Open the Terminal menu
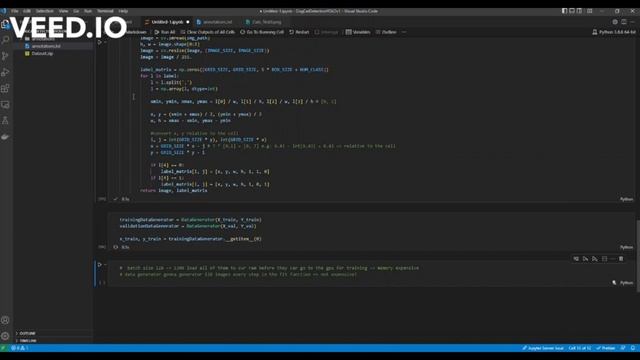The width and height of the screenshot is (640, 360). click(x=105, y=11)
